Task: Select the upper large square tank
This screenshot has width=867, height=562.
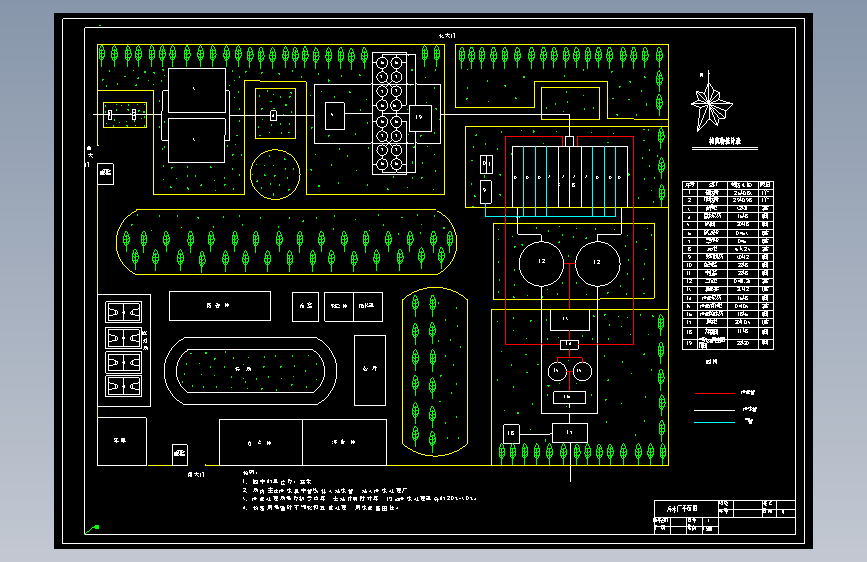Action: 197,91
